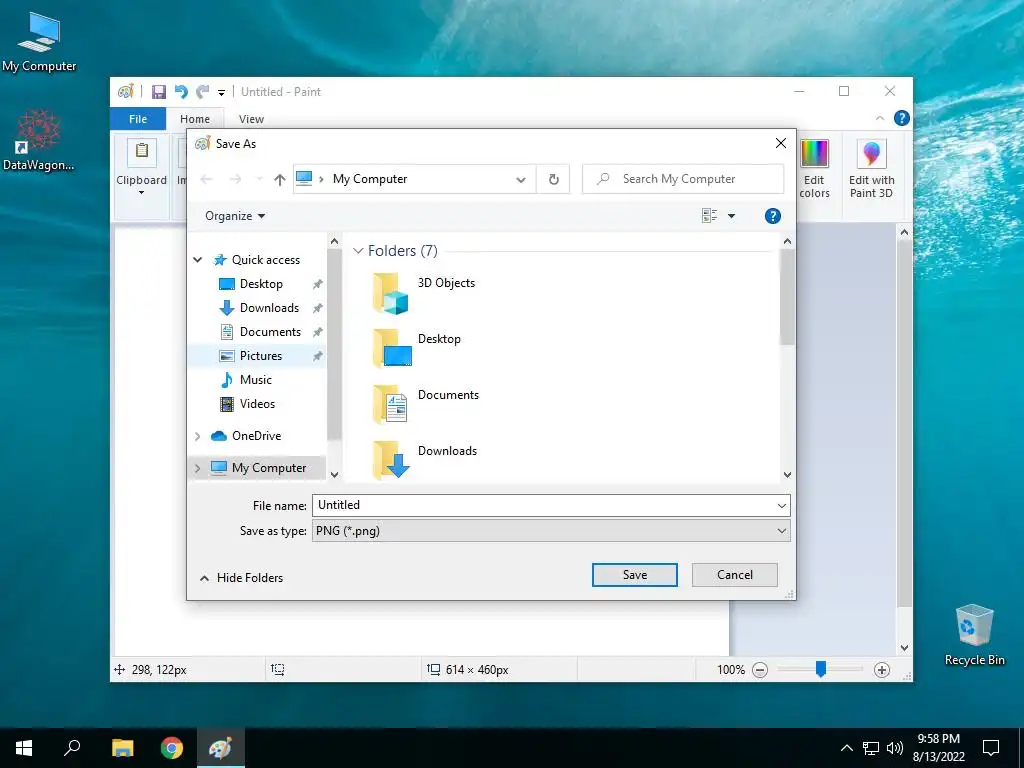
Task: Select Music in the navigation pane
Action: [255, 380]
